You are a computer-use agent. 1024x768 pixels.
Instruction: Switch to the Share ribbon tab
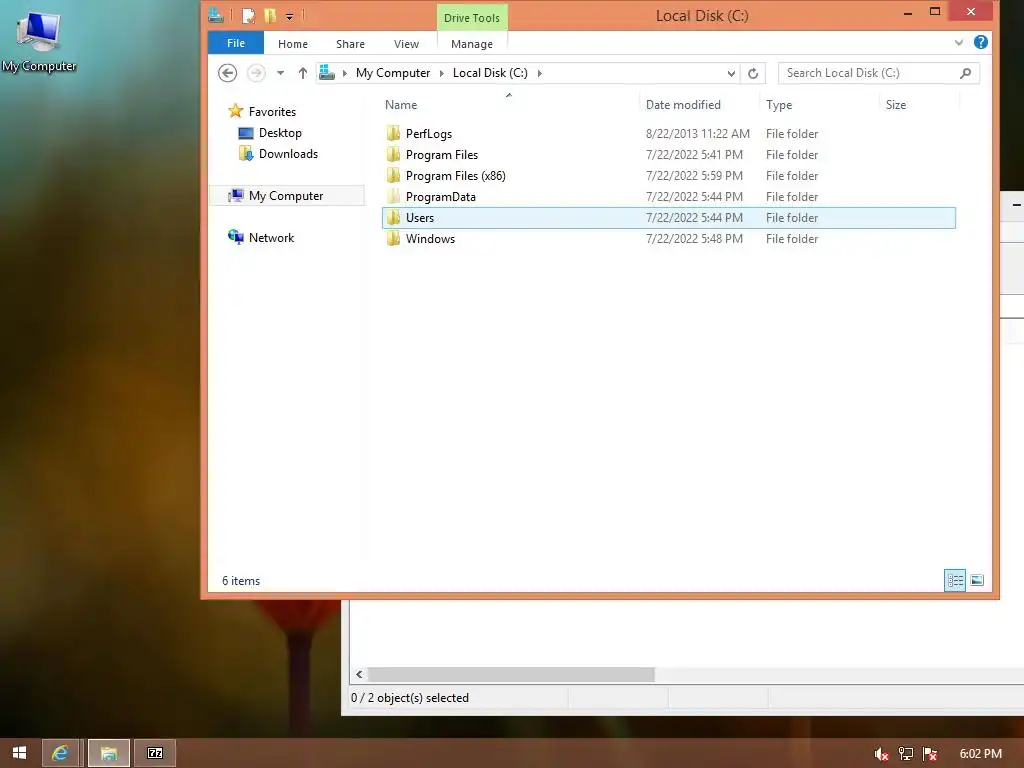[x=350, y=44]
